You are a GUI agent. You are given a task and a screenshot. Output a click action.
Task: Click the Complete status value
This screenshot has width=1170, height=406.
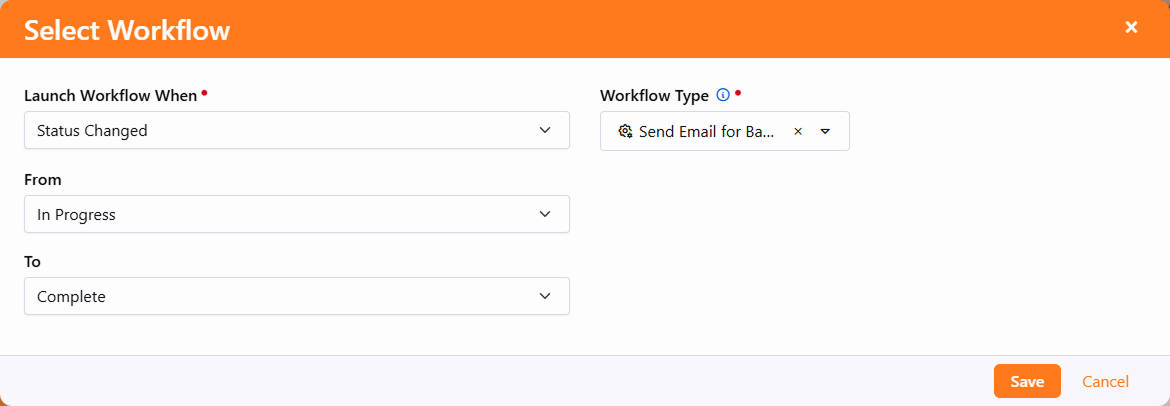point(71,296)
